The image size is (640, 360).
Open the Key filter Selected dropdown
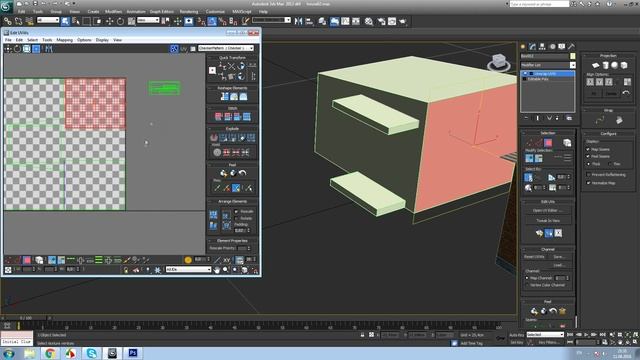[545, 335]
